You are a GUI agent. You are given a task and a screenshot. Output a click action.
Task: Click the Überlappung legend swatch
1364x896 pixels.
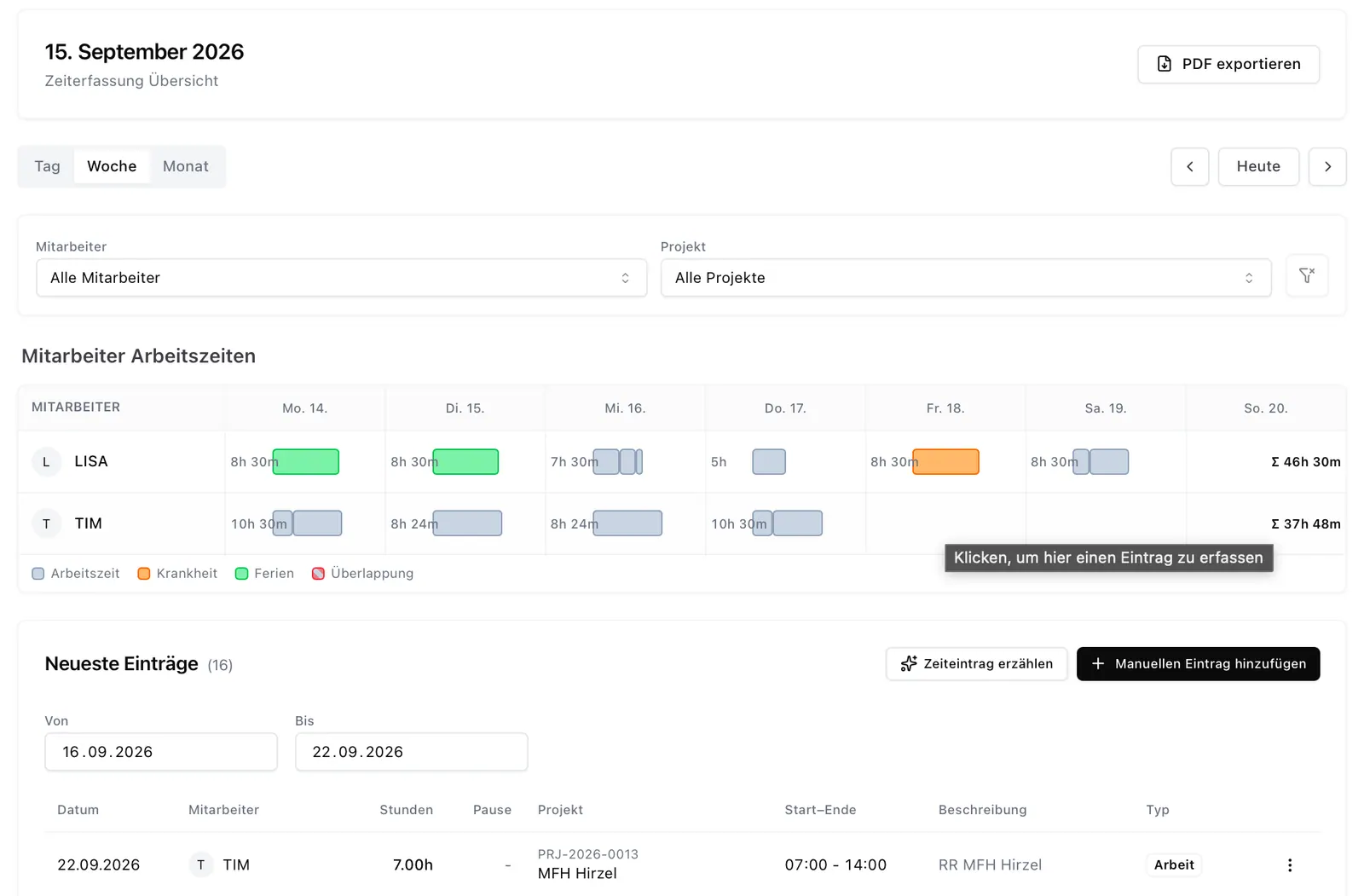318,574
